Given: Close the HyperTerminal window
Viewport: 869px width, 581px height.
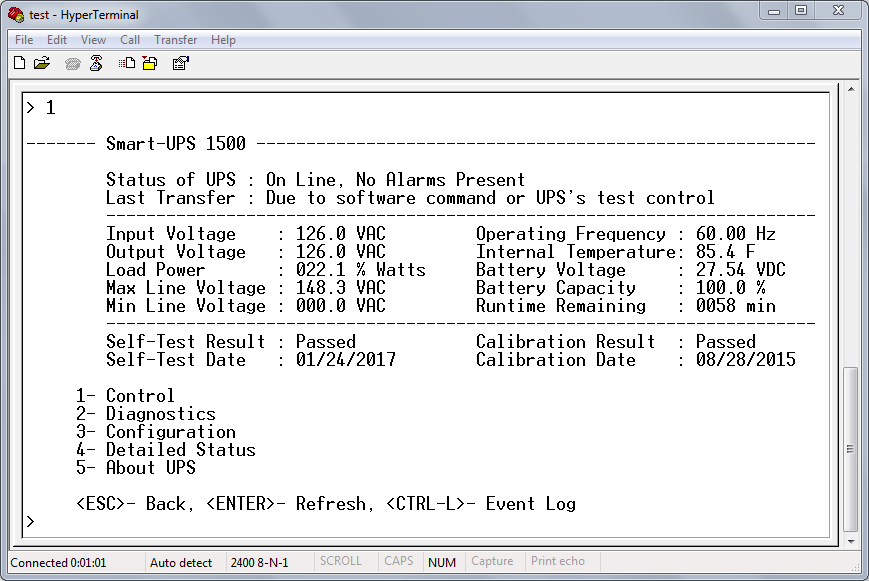Looking at the screenshot, I should coord(839,11).
